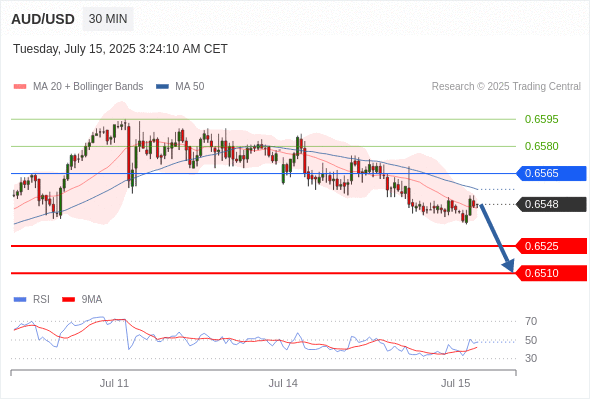Click the Jul 11 date axis marker
Viewport: 590px width, 400px height.
coord(114,383)
